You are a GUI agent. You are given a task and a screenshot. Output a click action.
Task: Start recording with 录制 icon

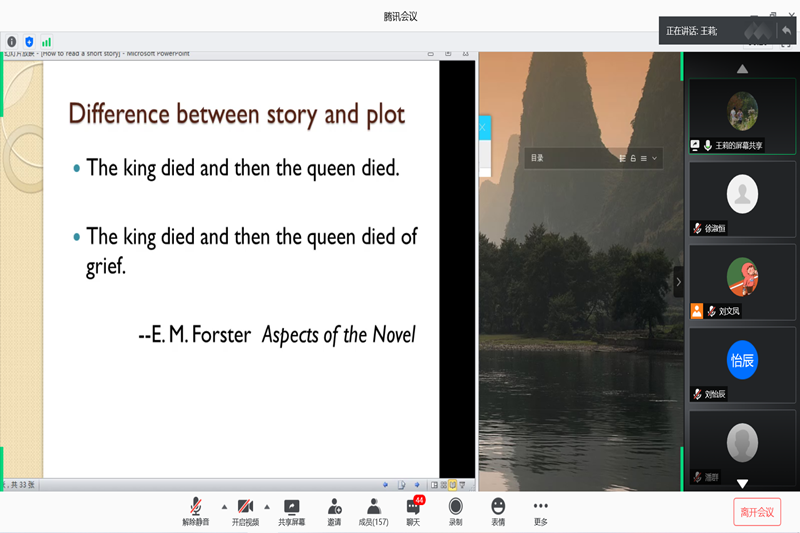(455, 507)
